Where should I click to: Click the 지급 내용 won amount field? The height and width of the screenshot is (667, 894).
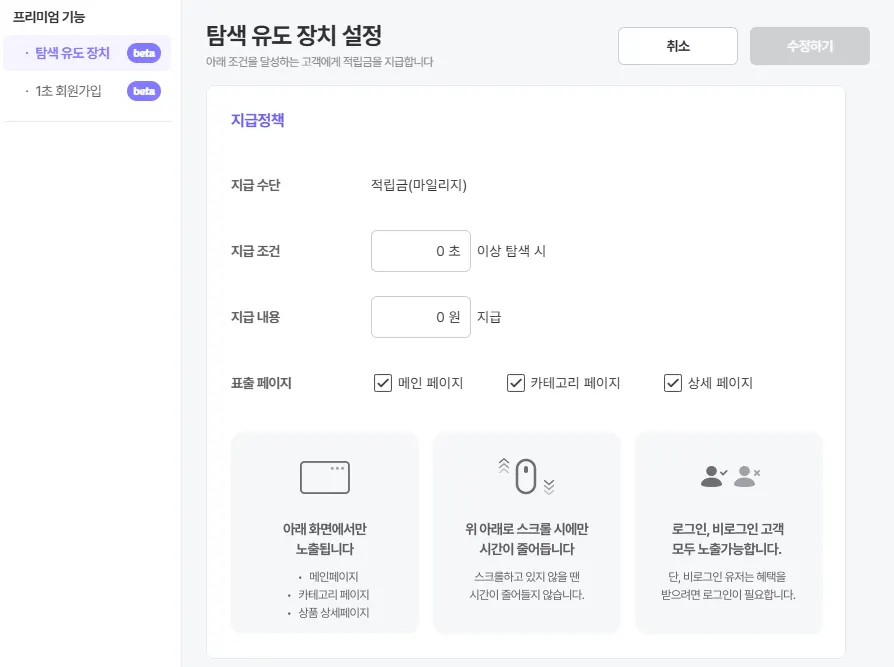pos(420,317)
